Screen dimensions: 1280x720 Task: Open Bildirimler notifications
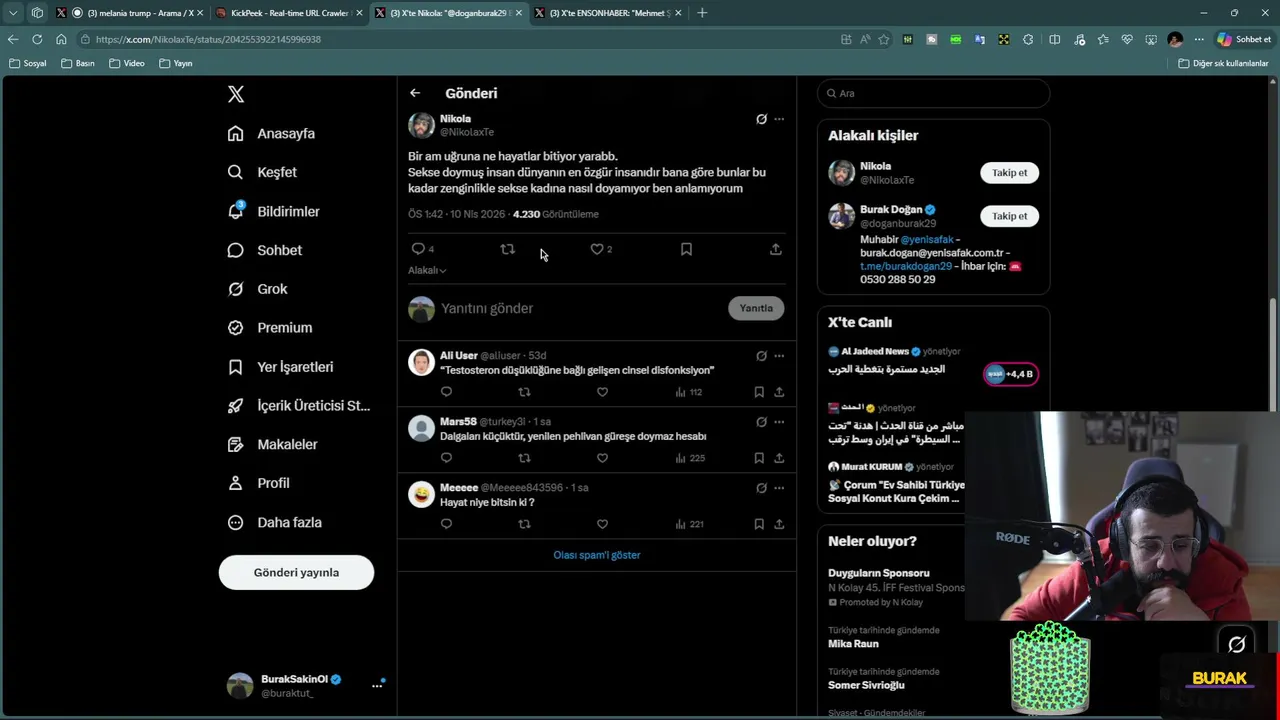pyautogui.click(x=274, y=211)
